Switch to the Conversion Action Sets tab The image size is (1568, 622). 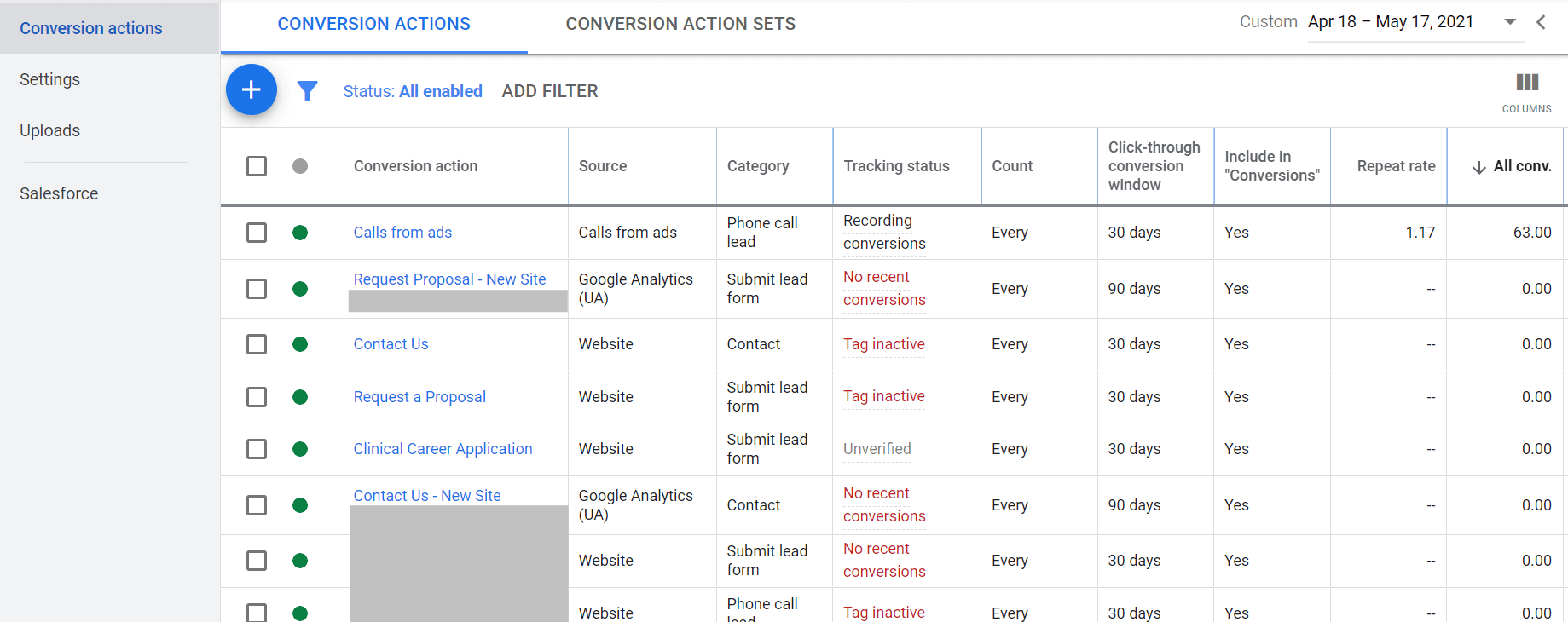coord(680,24)
